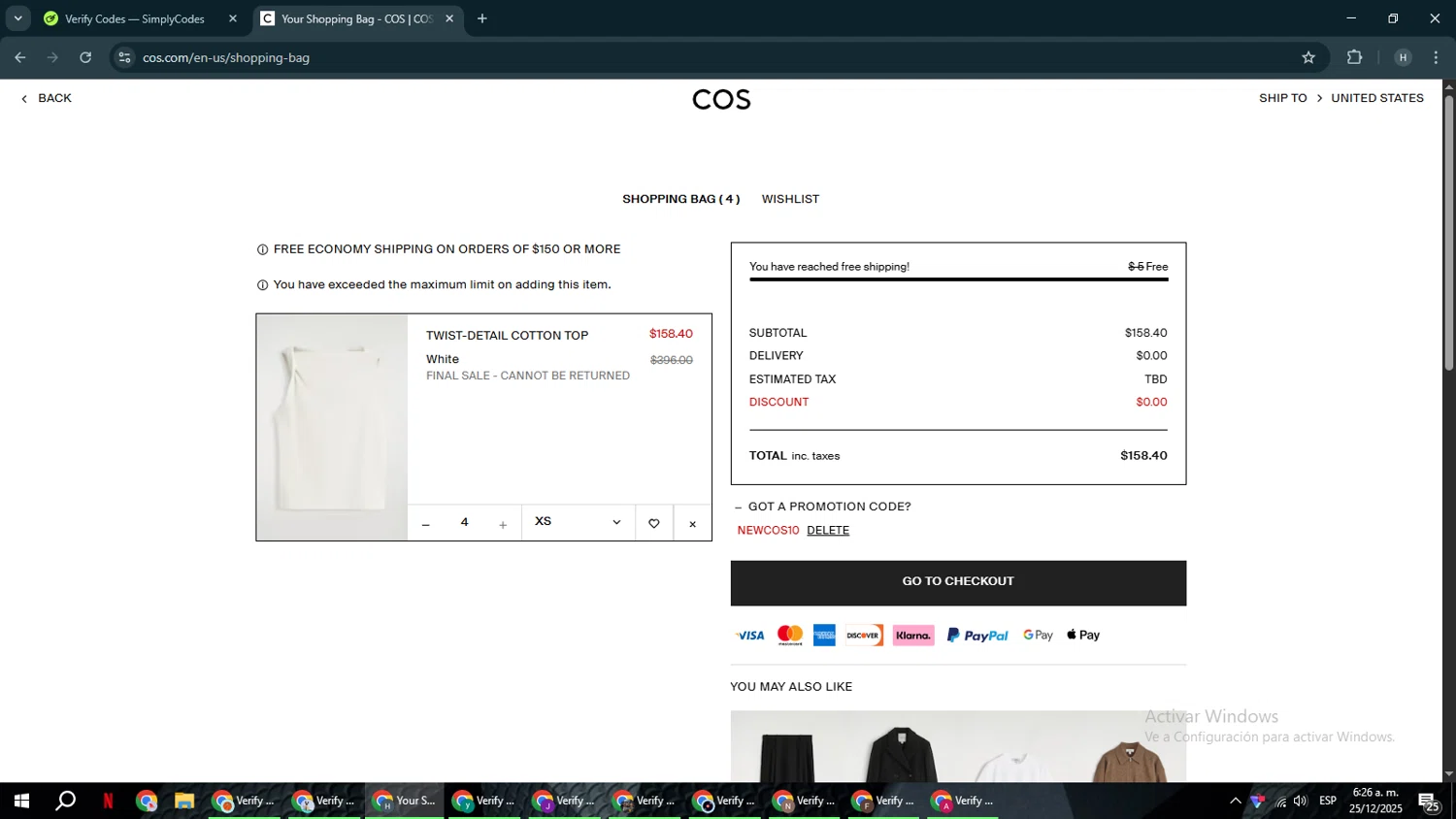This screenshot has width=1456, height=819.
Task: Click FINAL SALE - CANNOT BE RETURNED text
Action: (x=528, y=377)
